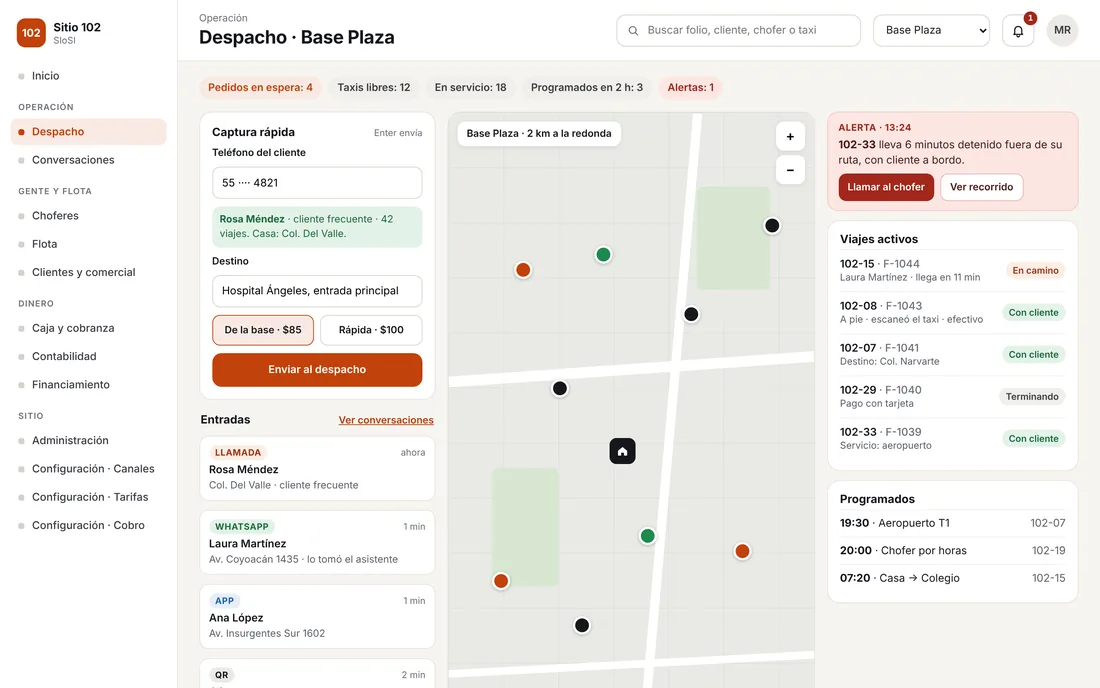Screen dimensions: 1100x688
Task: Select active trip 102-33 · F-1039
Action: (x=953, y=439)
